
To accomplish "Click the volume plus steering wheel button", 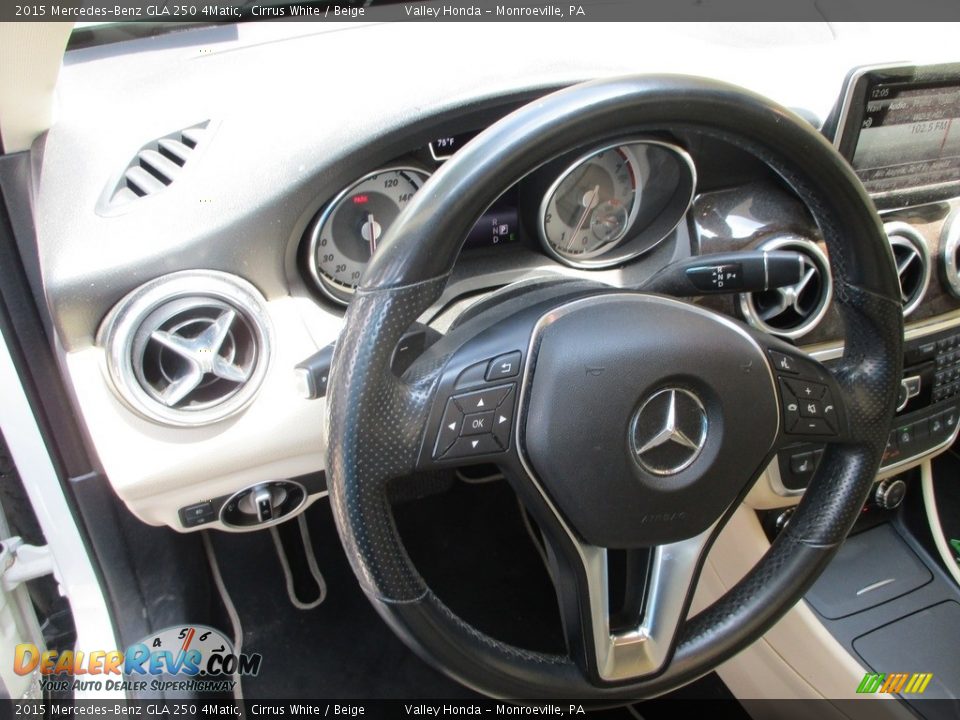I will pos(806,389).
